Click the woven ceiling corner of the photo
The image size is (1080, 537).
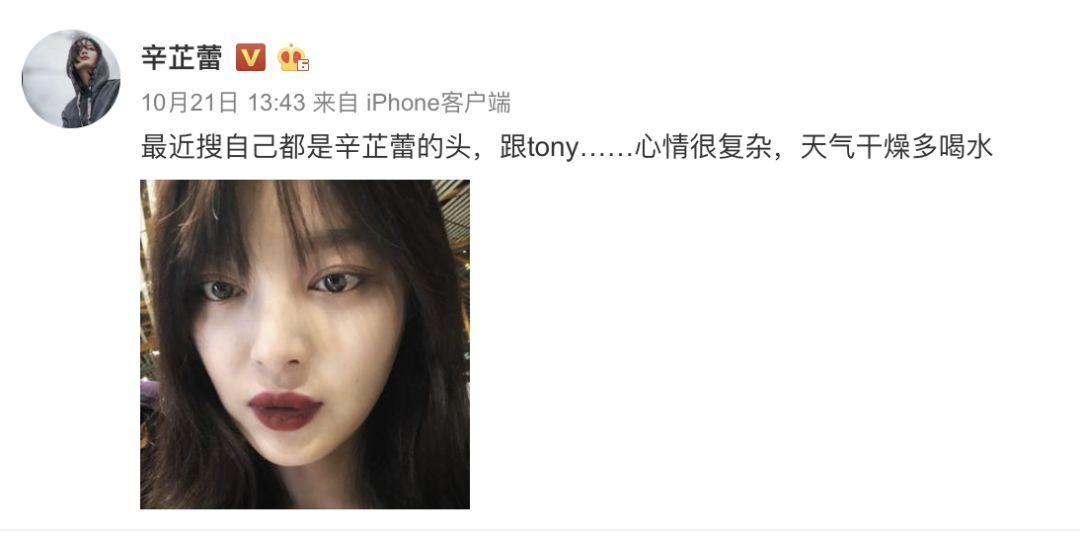click(x=451, y=207)
